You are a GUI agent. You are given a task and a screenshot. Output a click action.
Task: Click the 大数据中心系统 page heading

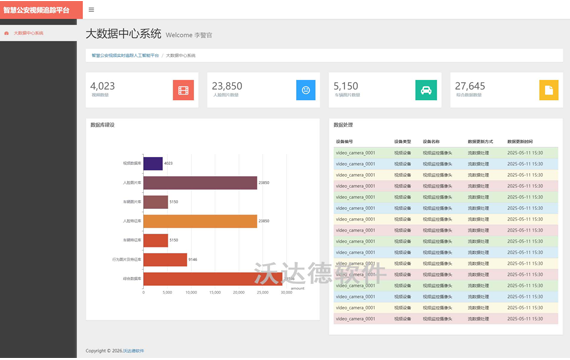(124, 33)
